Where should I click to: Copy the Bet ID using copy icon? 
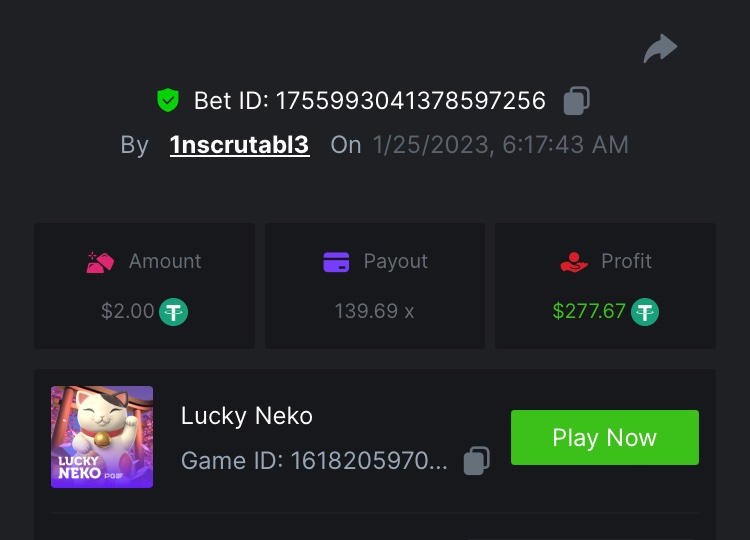tap(577, 100)
